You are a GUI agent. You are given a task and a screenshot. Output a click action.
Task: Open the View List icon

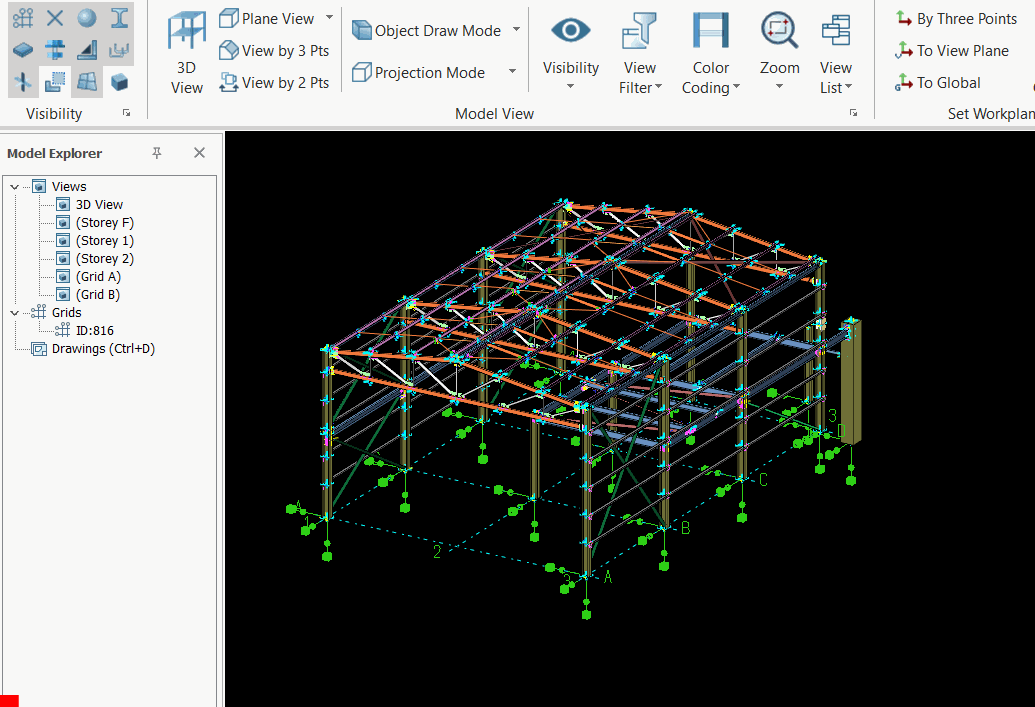(x=835, y=31)
